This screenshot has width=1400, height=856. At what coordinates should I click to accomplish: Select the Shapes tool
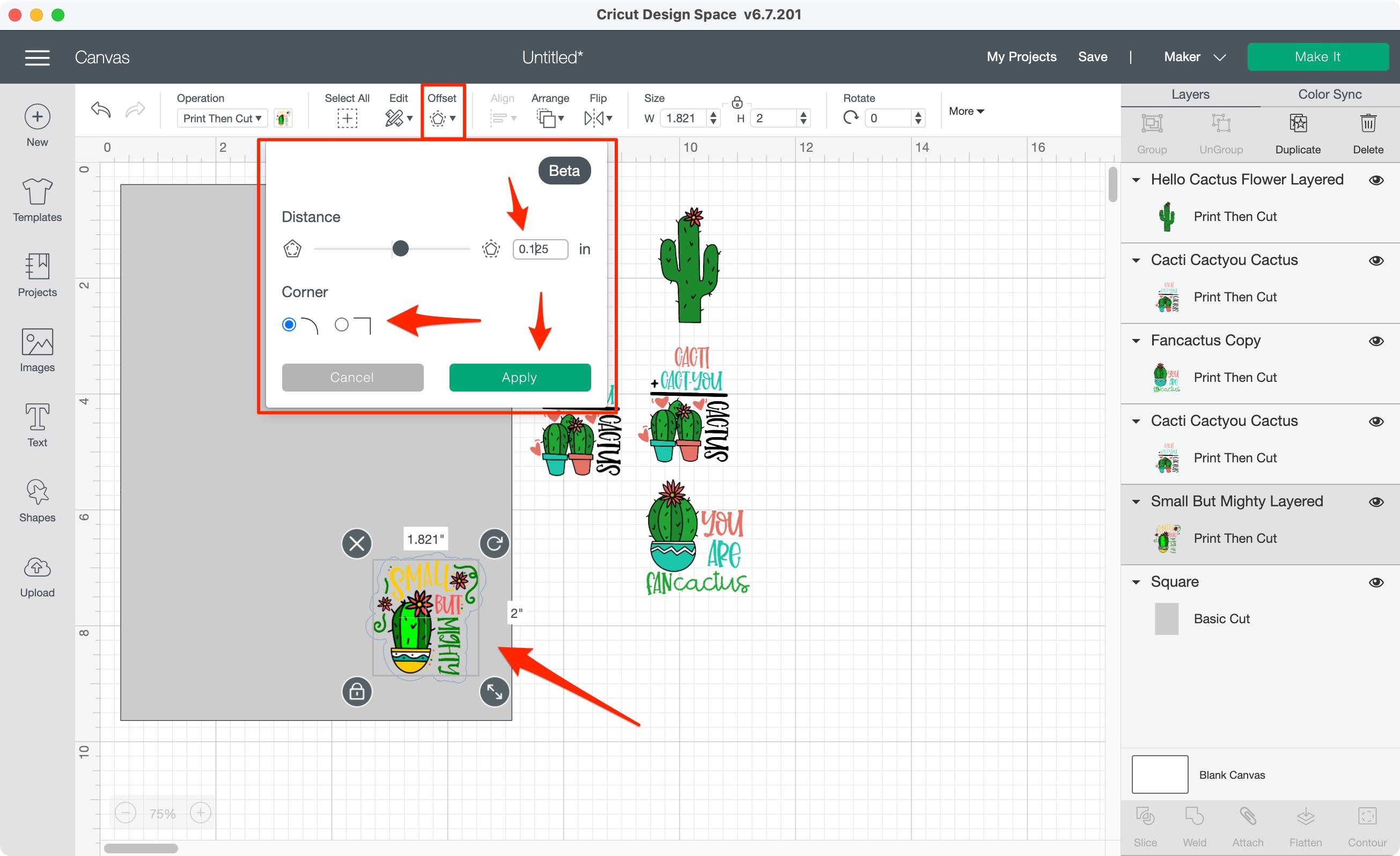tap(37, 492)
